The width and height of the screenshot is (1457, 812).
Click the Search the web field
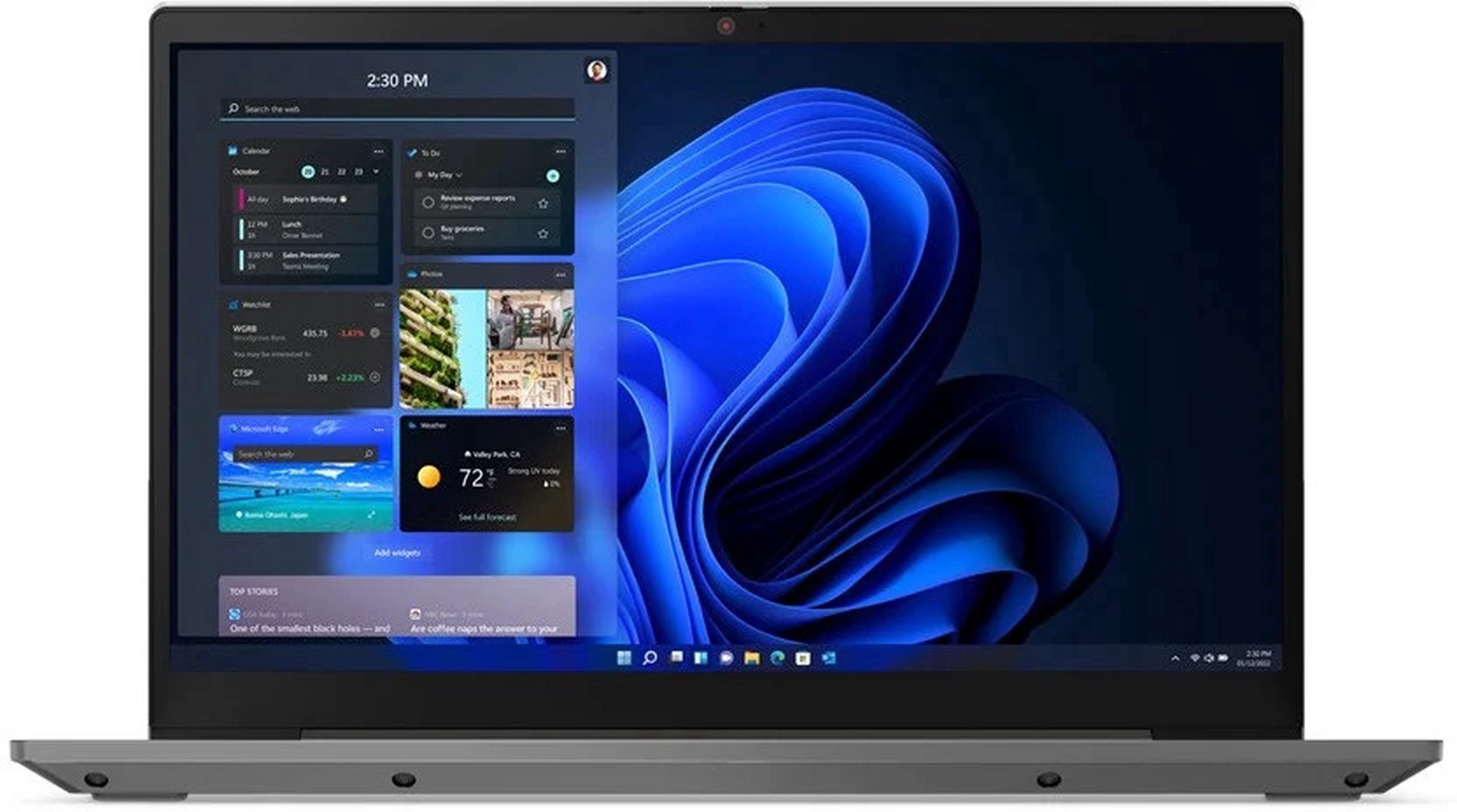397,109
